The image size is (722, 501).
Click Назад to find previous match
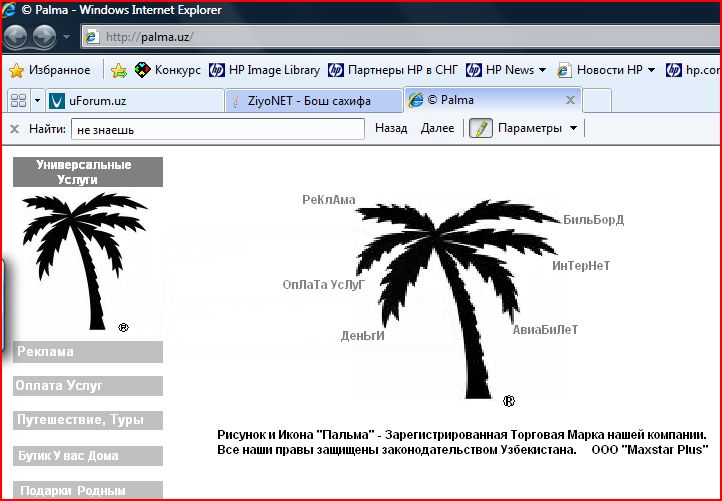(x=391, y=128)
